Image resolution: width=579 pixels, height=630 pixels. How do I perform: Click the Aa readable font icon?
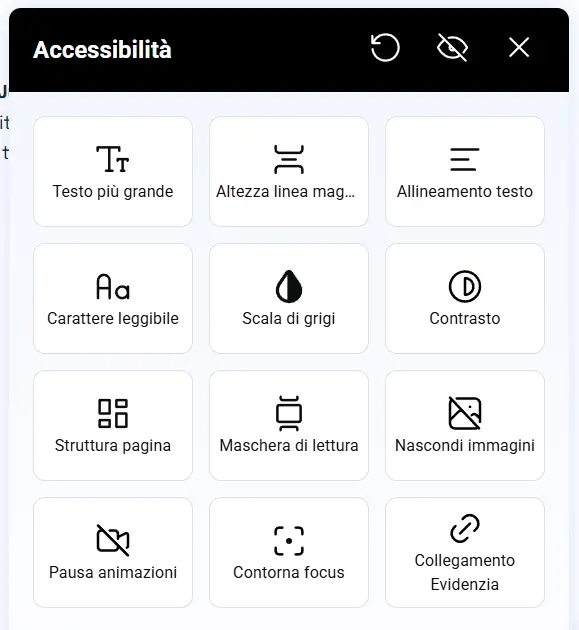(113, 286)
